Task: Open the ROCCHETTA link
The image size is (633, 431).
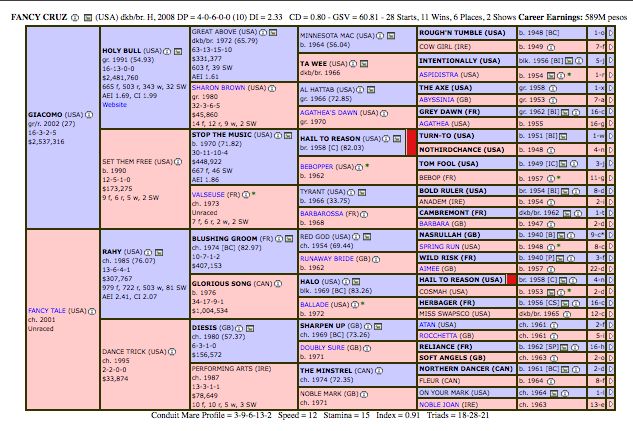Action: [438, 336]
